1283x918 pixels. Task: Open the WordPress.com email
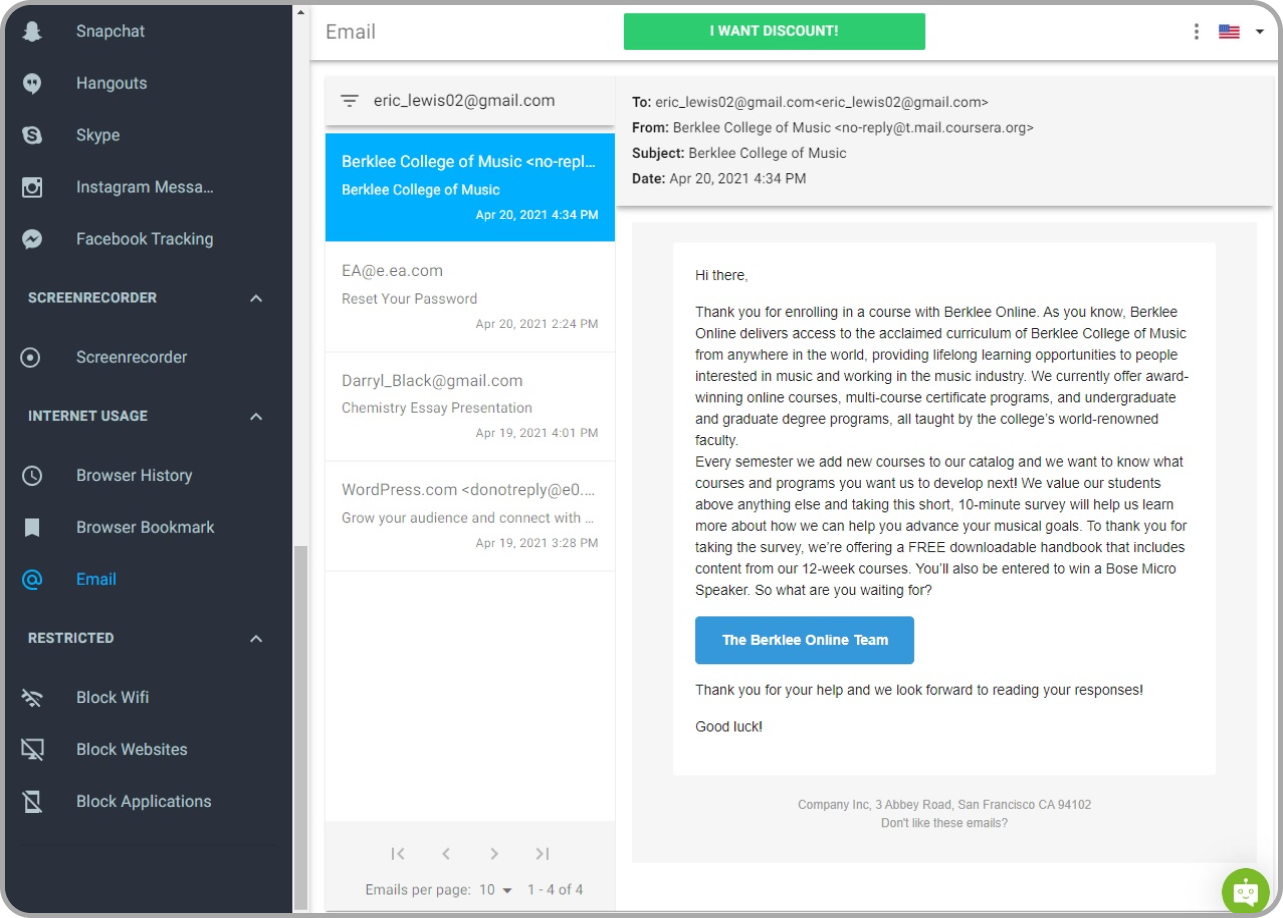click(x=470, y=517)
